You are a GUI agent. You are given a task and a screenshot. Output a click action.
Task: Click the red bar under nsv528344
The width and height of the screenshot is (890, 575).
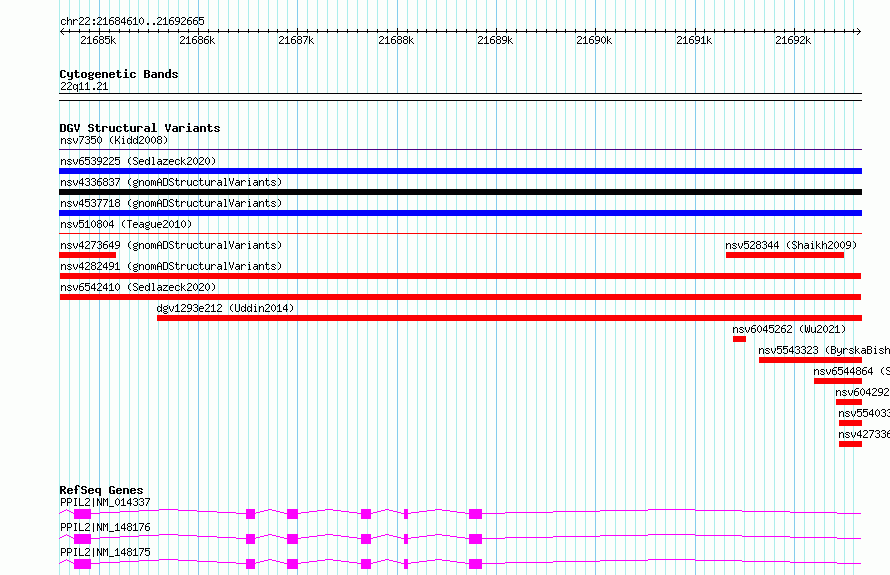click(x=785, y=255)
